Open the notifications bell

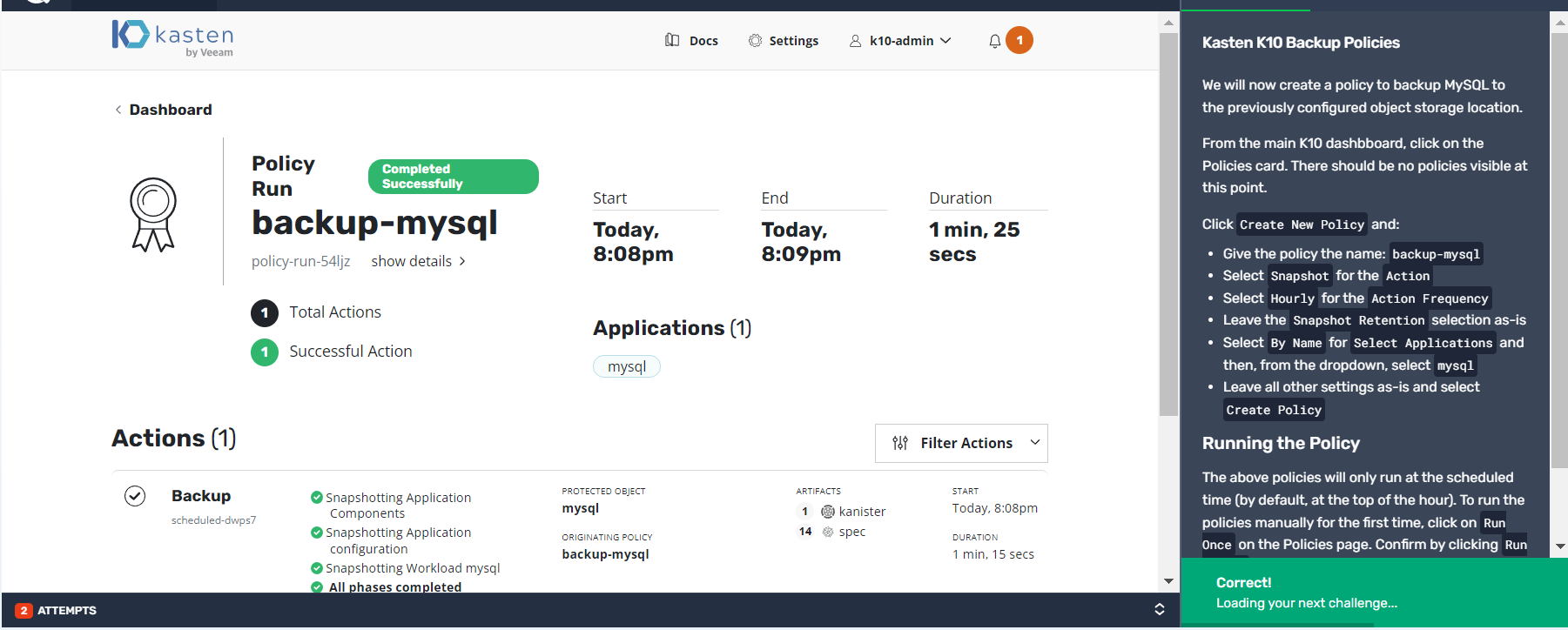(x=994, y=41)
